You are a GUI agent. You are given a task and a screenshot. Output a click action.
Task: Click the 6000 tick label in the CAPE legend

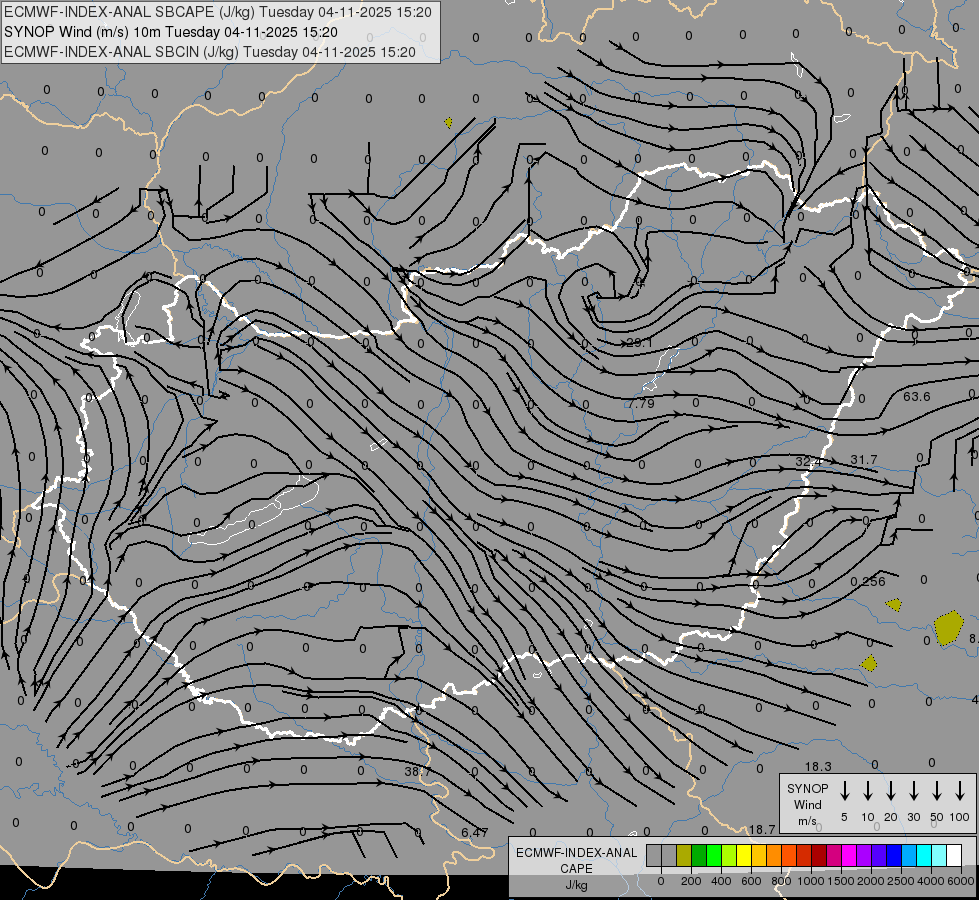click(x=961, y=881)
